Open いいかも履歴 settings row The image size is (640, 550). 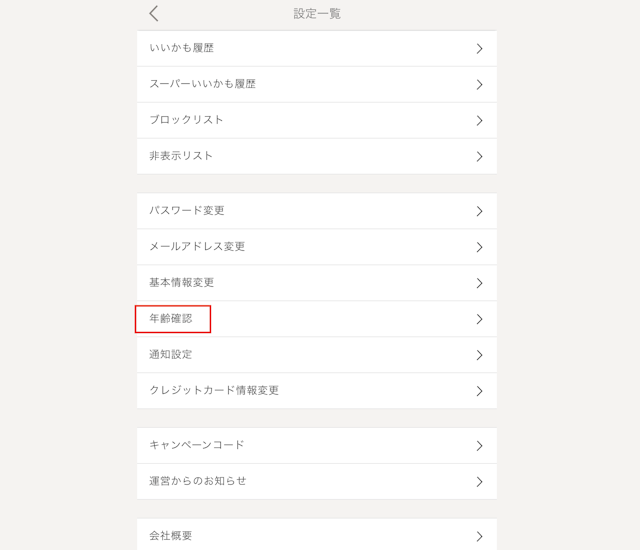[x=182, y=48]
